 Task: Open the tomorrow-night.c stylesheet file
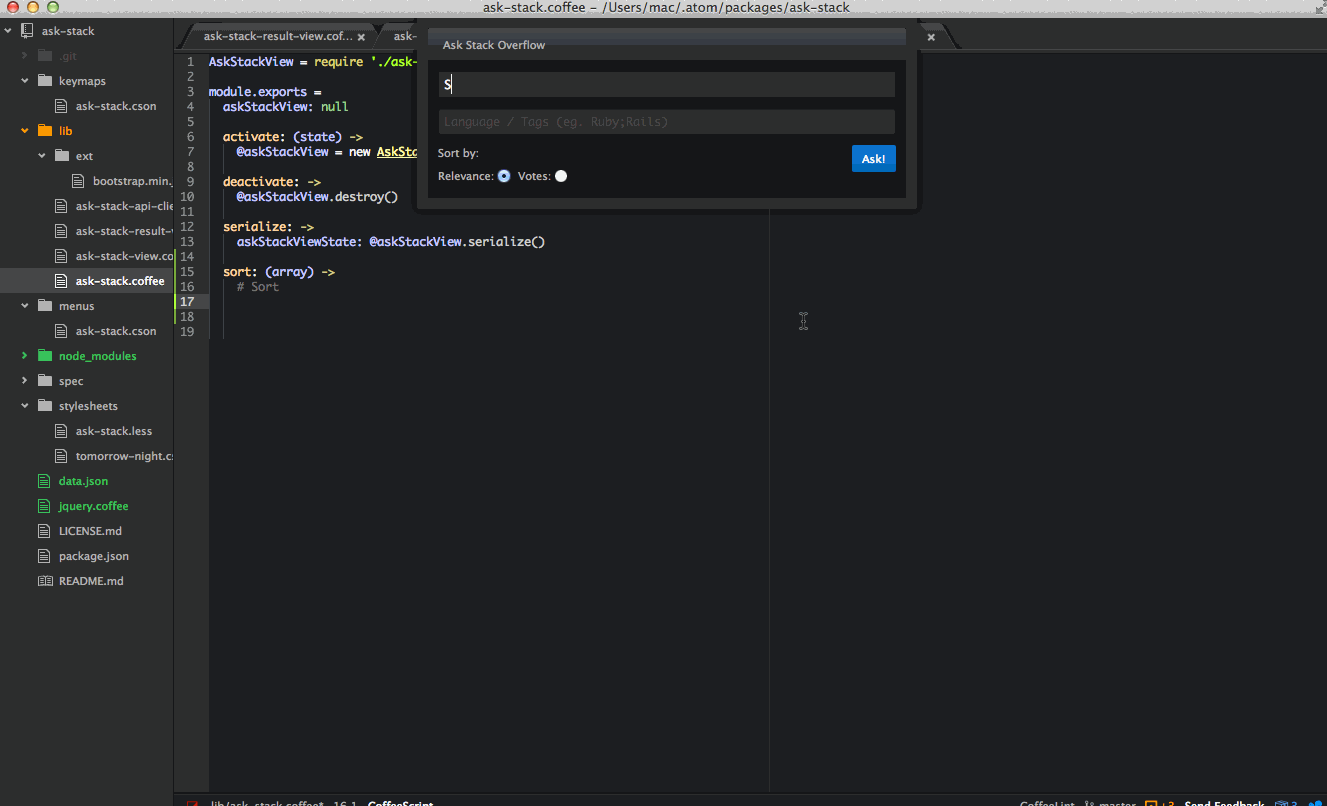(x=124, y=456)
